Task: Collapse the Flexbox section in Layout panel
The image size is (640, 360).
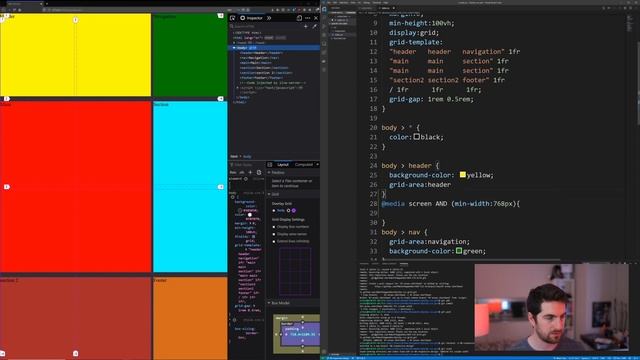Action: [269, 173]
